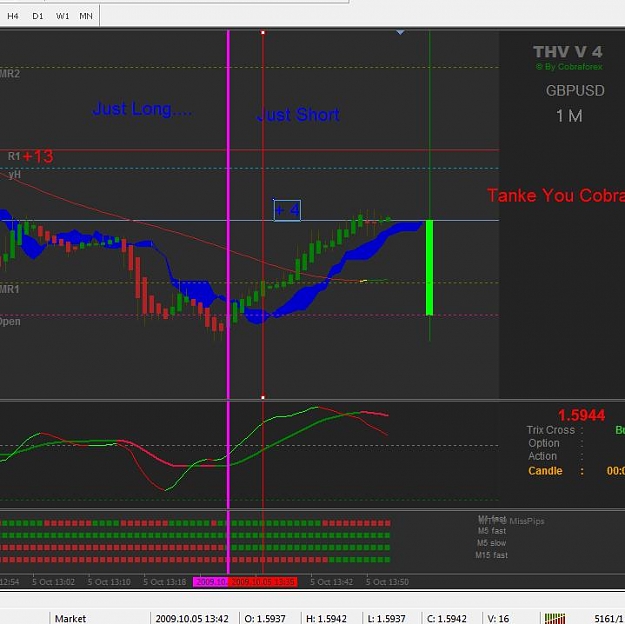Switch chart to MN timeframe
625x624 pixels.
pos(86,16)
